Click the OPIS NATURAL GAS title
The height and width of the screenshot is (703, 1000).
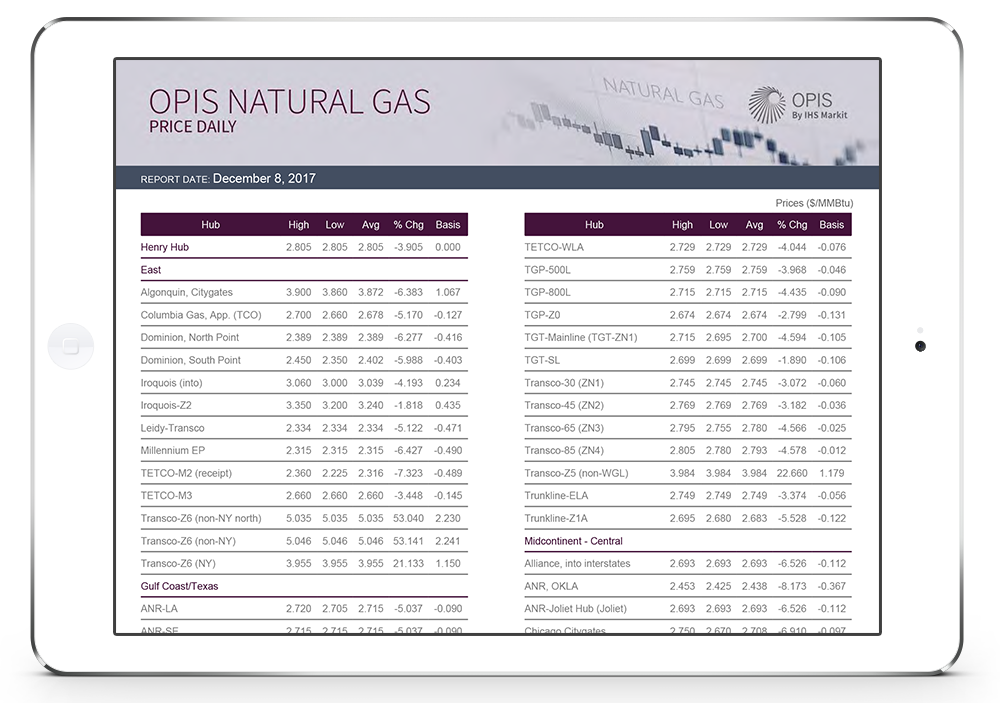[x=290, y=102]
